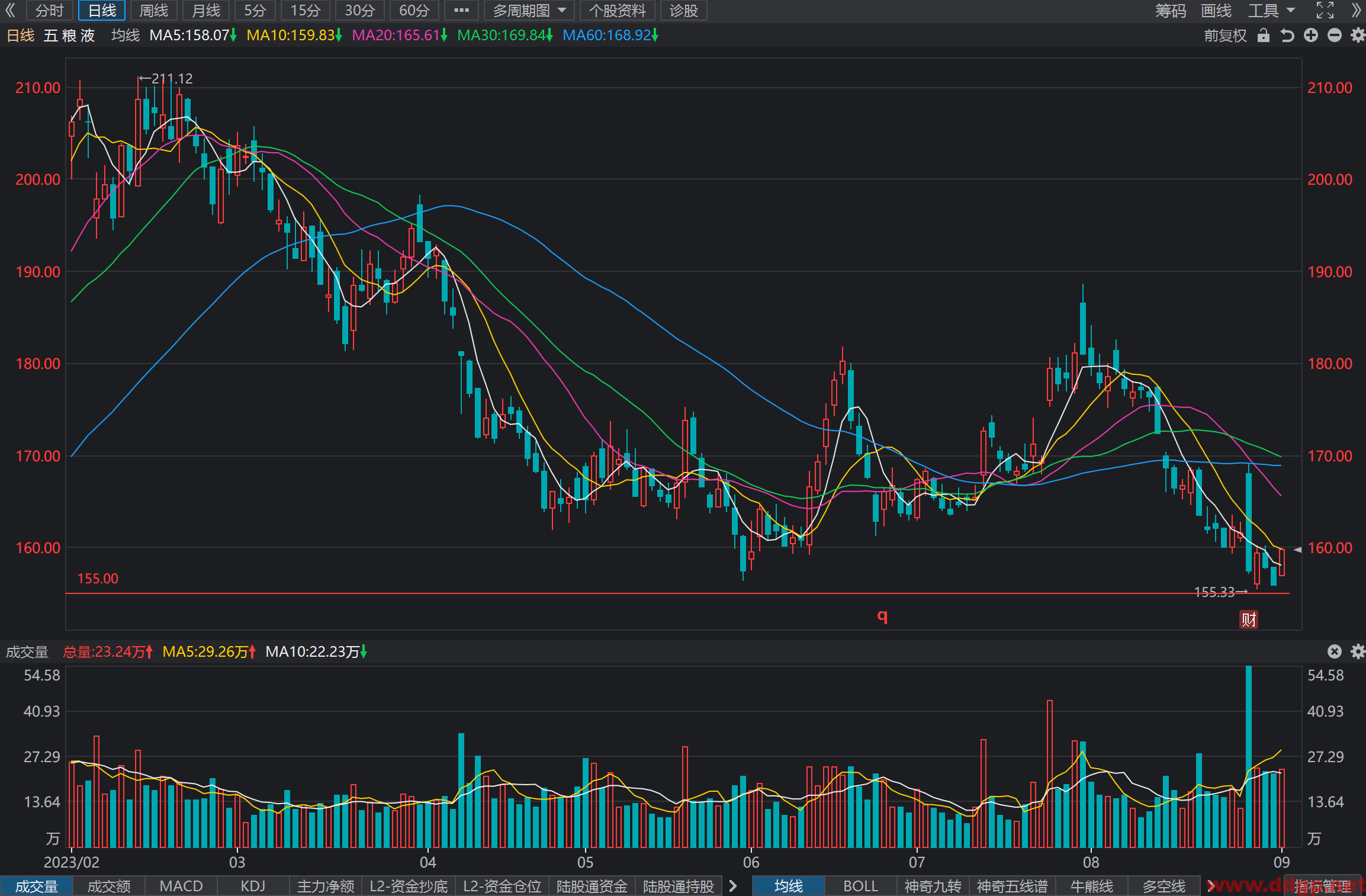Open 个股资料 stock information
This screenshot has width=1366, height=896.
click(x=617, y=10)
